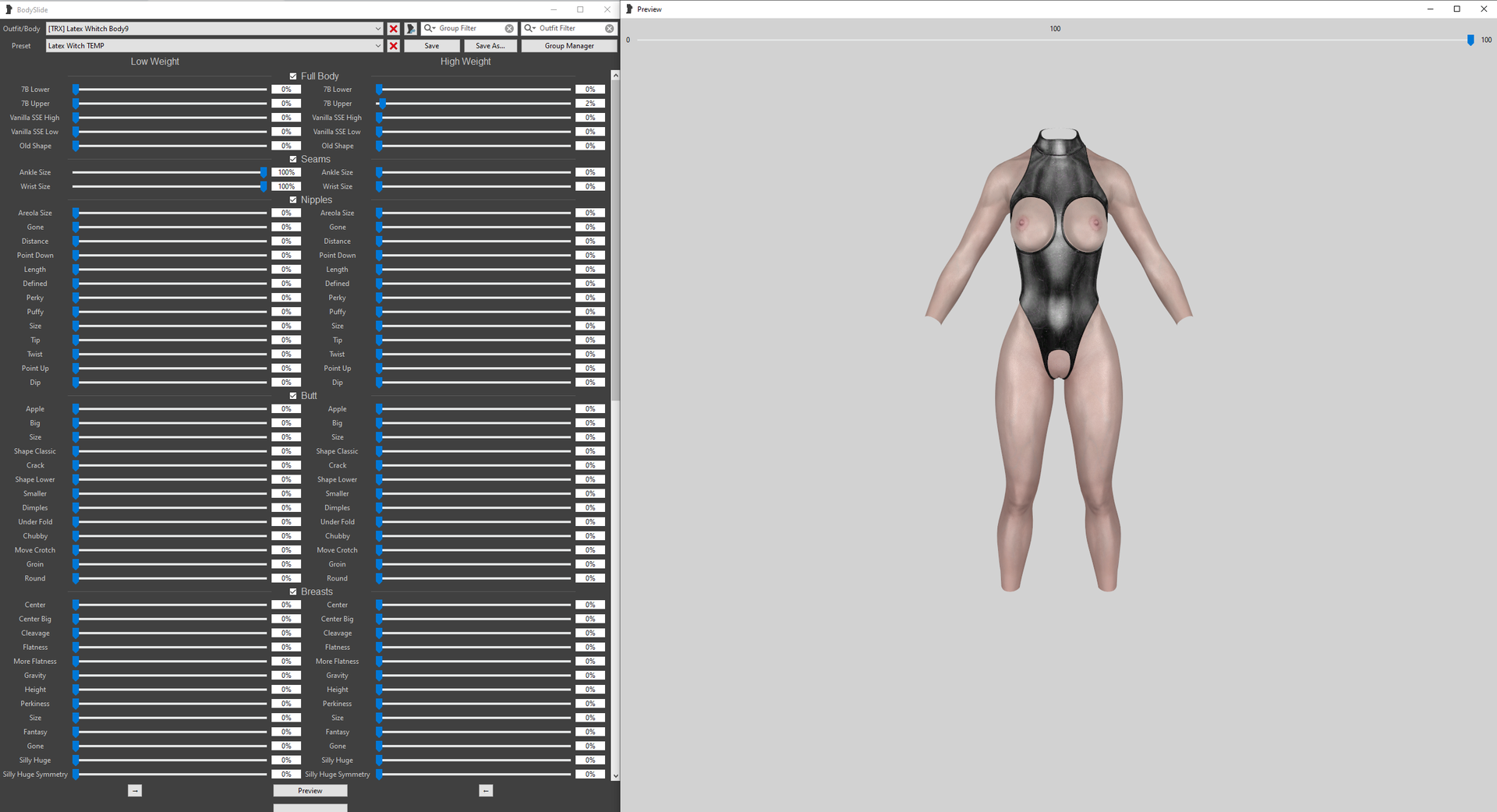
Task: Click the High Weight Center Big label
Action: (x=337, y=619)
